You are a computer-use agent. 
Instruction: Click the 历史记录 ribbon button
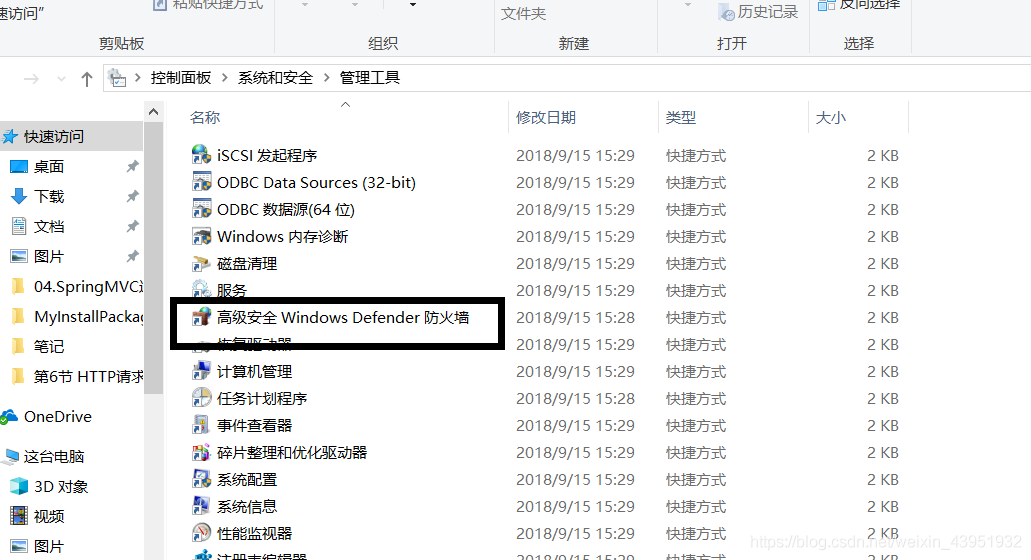[758, 12]
